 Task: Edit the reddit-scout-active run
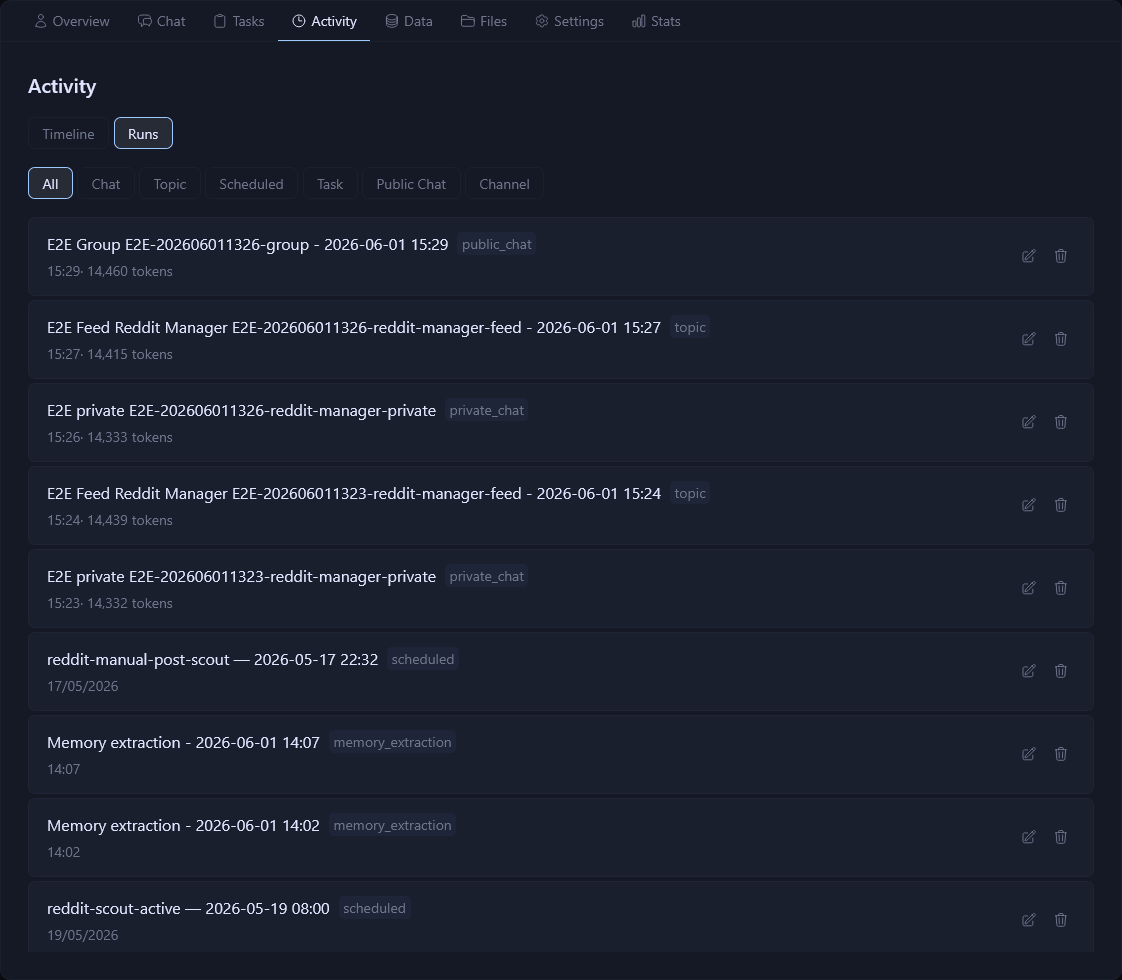[1028, 920]
